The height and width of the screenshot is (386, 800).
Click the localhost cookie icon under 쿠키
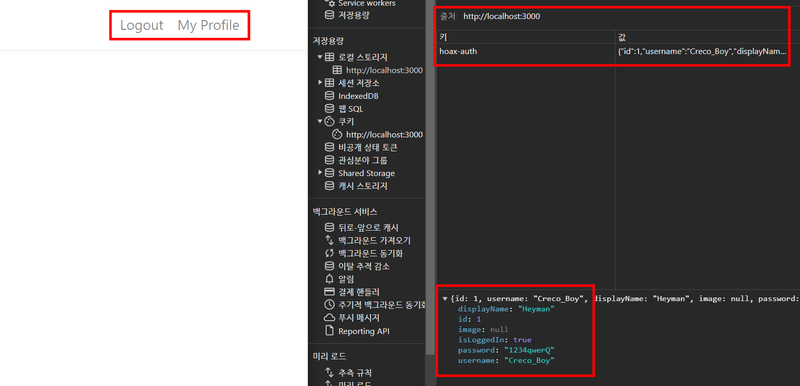pos(337,135)
